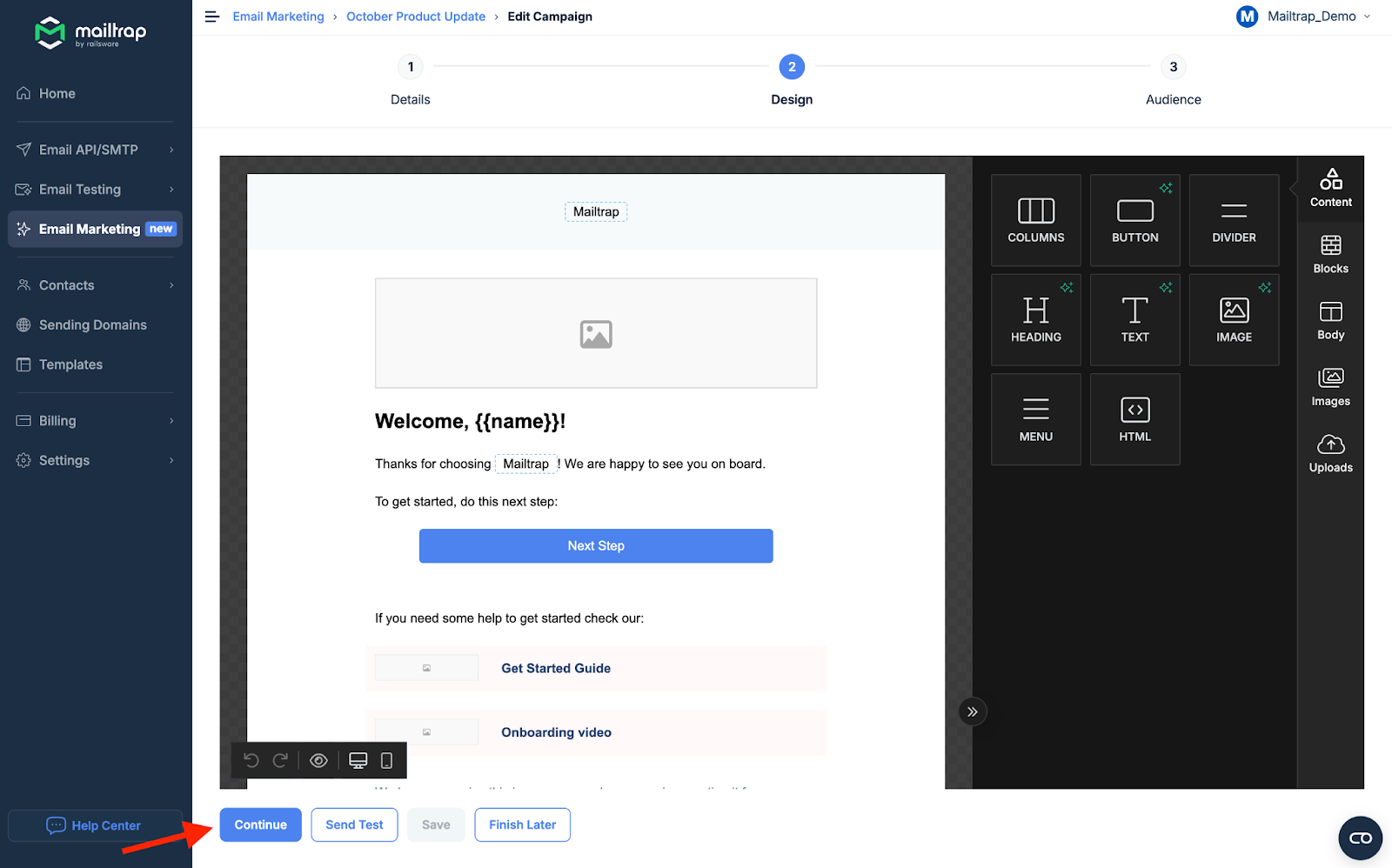Select Thanks for choosing Mailtrap text
1392x868 pixels.
pos(570,464)
